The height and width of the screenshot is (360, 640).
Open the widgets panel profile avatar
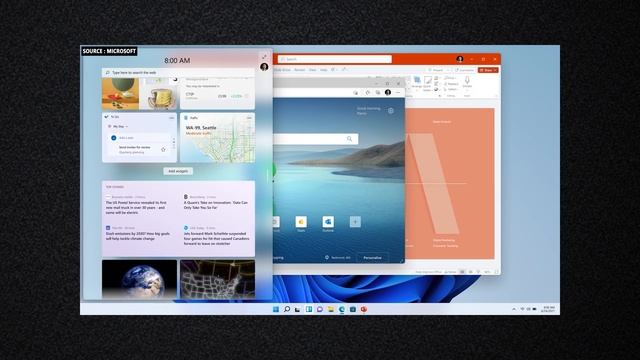[x=264, y=67]
